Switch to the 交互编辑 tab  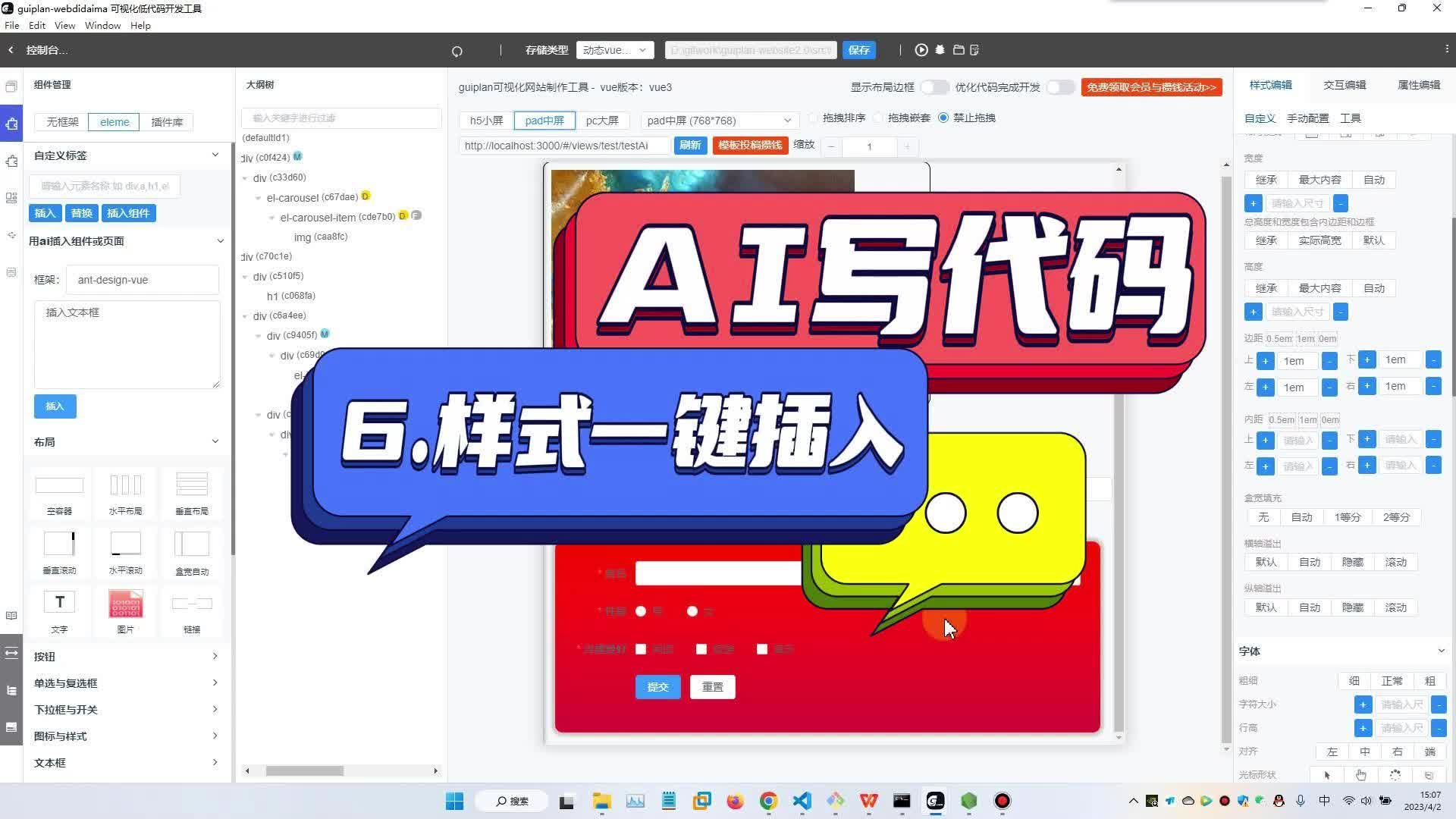[1345, 85]
